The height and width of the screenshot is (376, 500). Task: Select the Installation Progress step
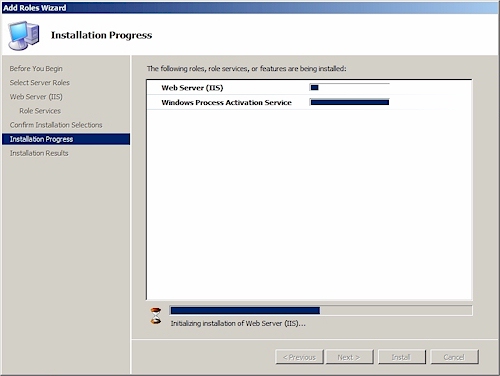point(66,139)
